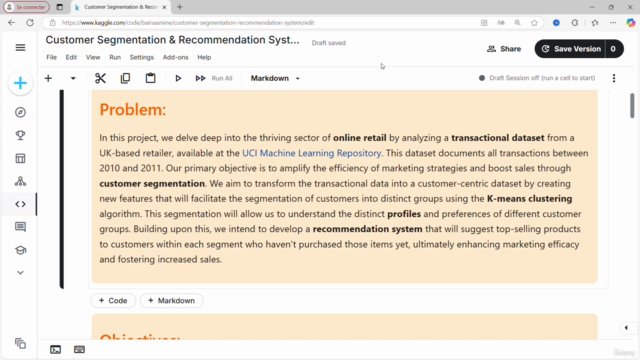Click Se connecter profile button
This screenshot has width=640, height=360.
click(x=27, y=7)
